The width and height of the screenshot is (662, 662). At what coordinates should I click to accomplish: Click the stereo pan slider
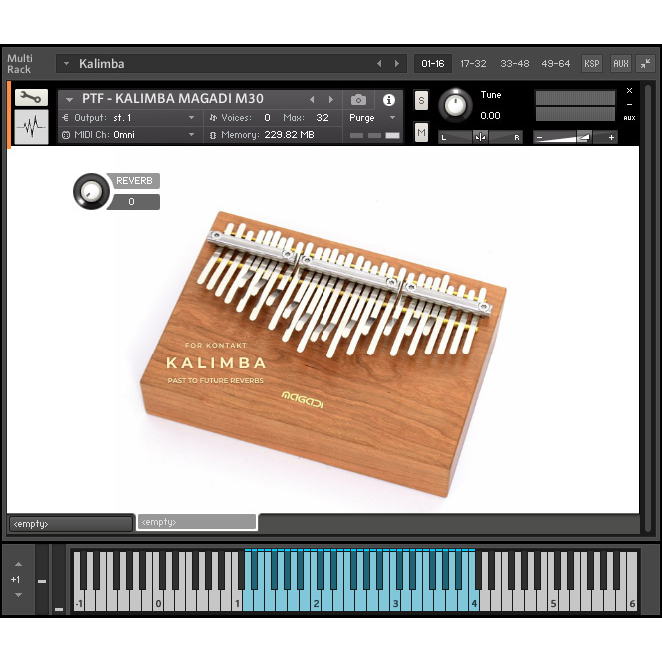click(480, 137)
